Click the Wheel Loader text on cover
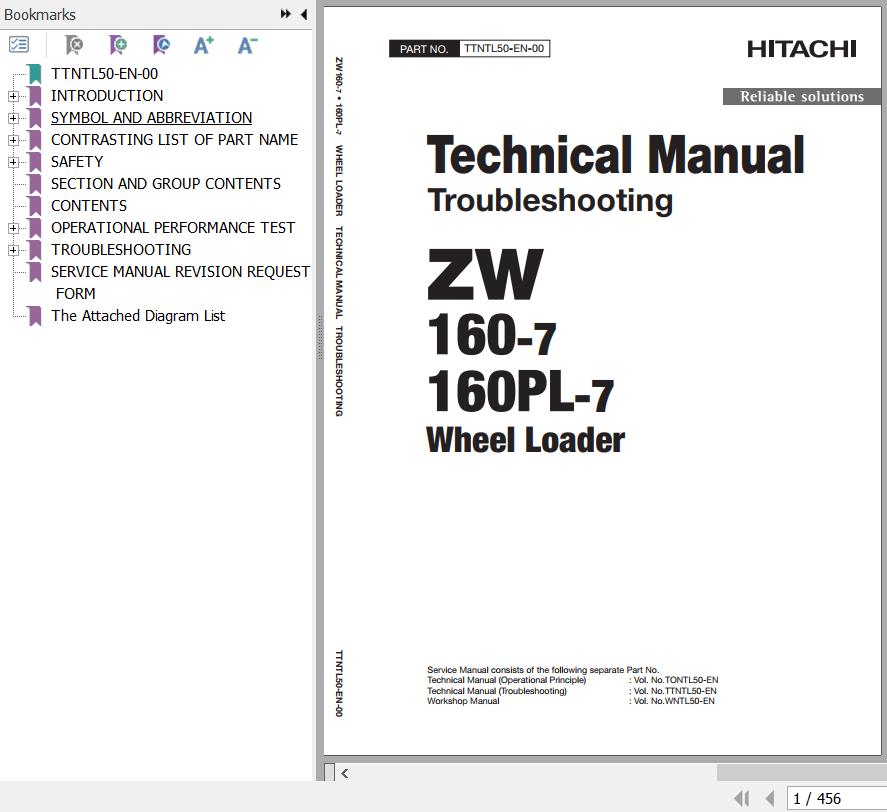The height and width of the screenshot is (812, 887). (x=526, y=440)
